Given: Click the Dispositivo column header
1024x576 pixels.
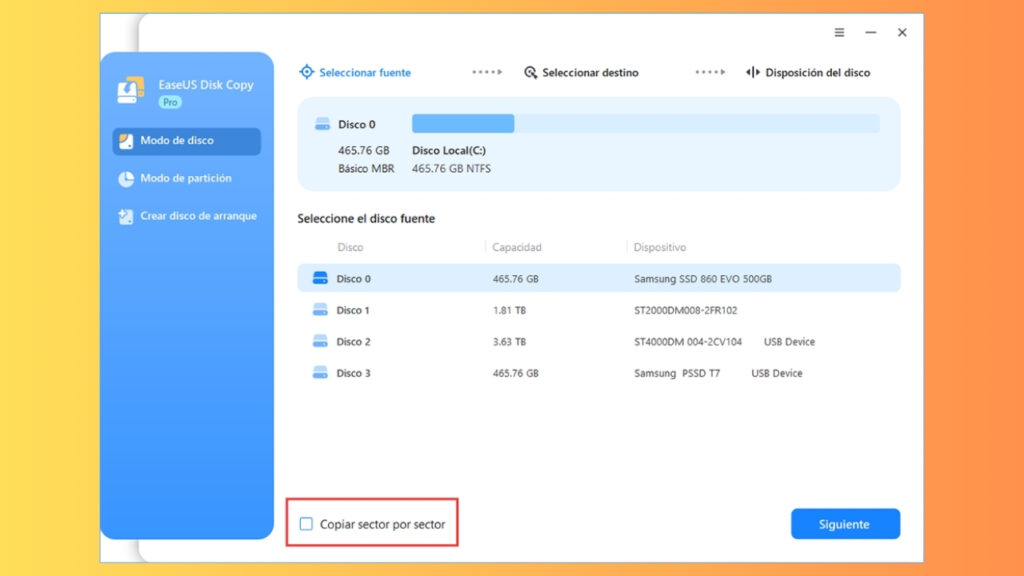Looking at the screenshot, I should pos(660,247).
